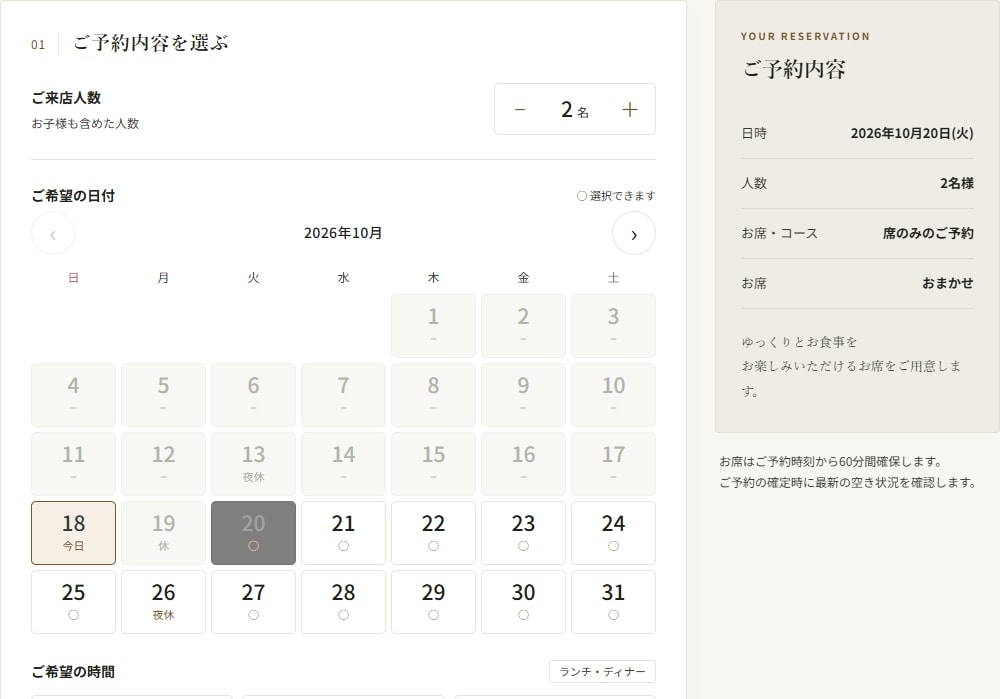Click October 26 marked 夜休
Screen dimensions: 1000x699
coord(163,601)
